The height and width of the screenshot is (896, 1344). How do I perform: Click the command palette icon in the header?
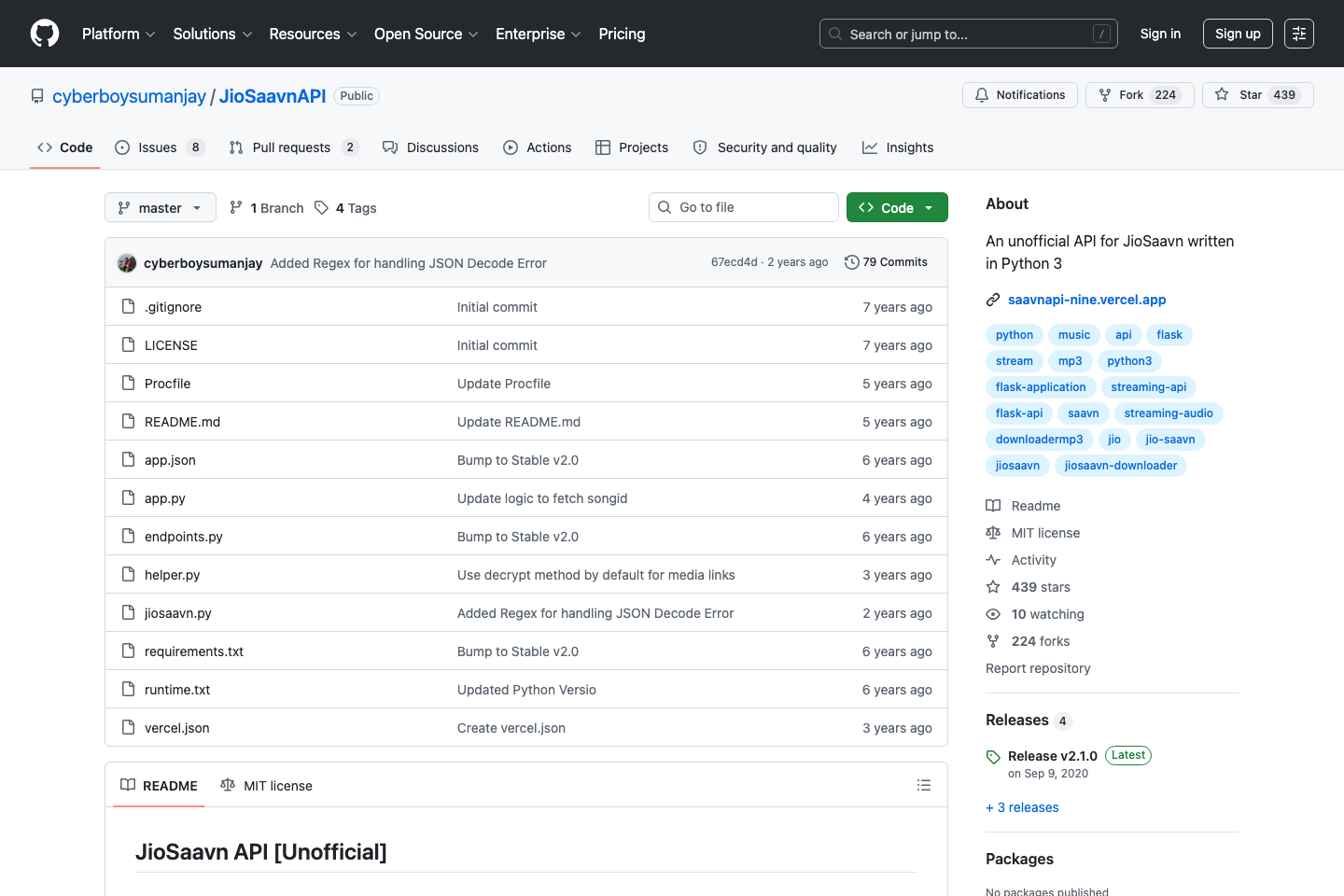(x=1299, y=34)
